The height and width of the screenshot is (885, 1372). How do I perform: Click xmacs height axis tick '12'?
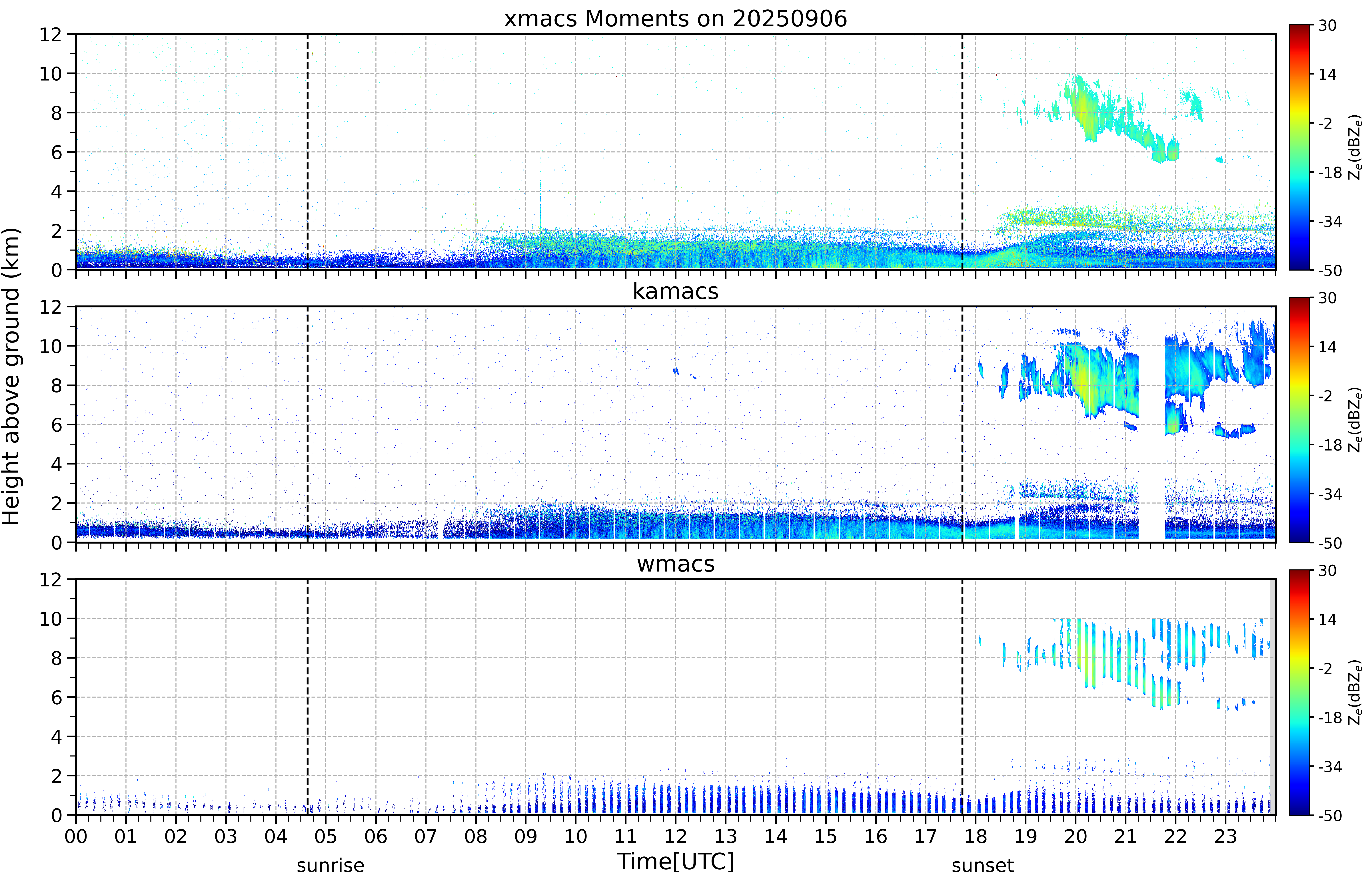[x=51, y=35]
